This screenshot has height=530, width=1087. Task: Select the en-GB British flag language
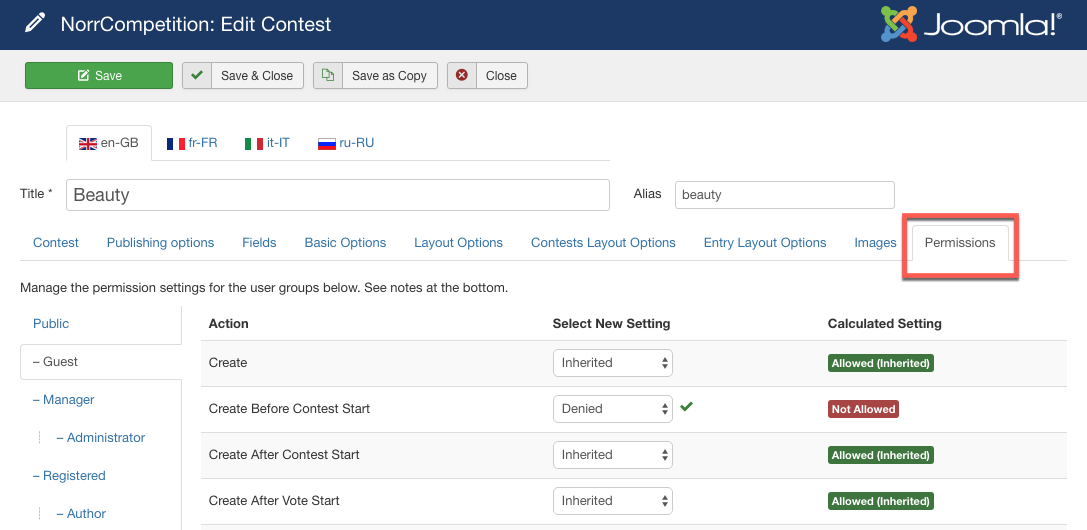click(109, 143)
